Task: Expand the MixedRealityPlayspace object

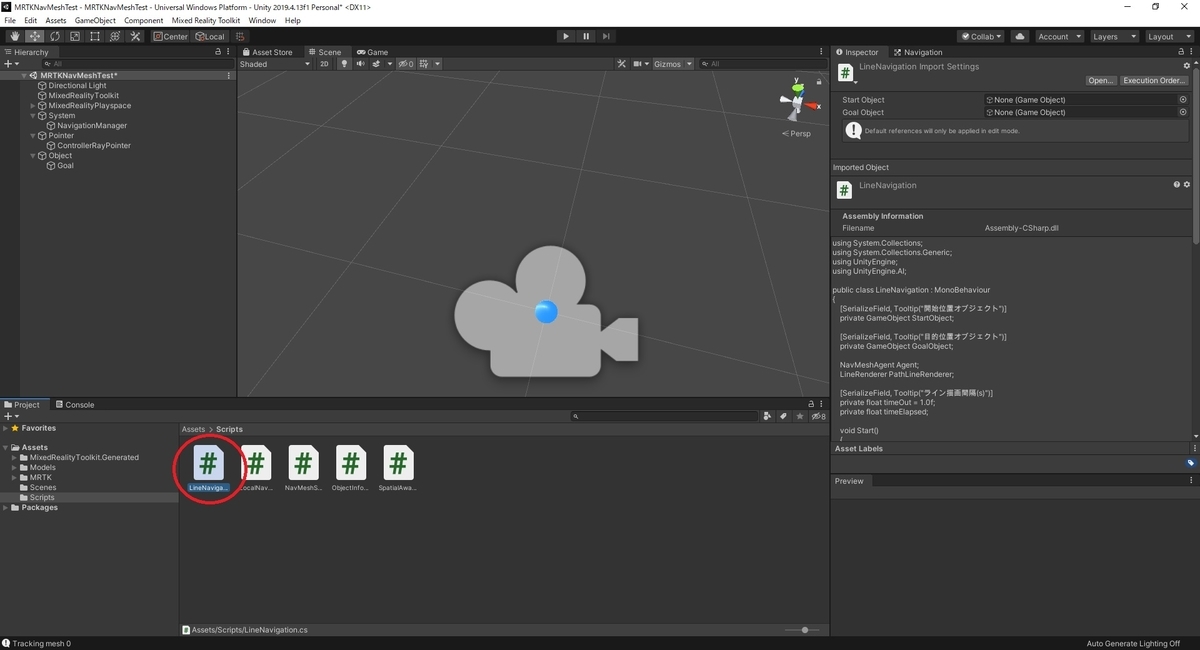Action: tap(32, 106)
